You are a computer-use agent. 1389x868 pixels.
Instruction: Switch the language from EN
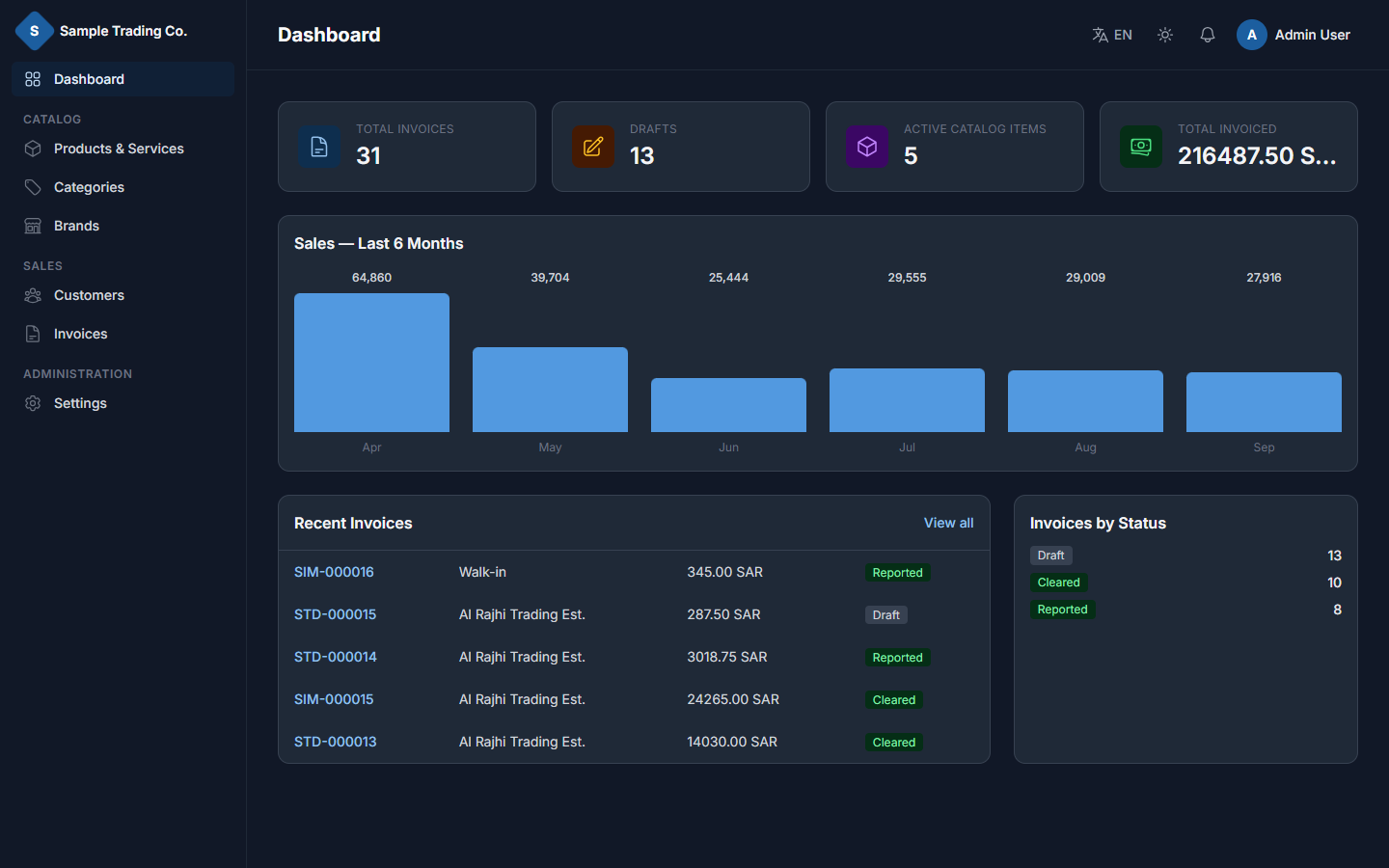pyautogui.click(x=1112, y=35)
